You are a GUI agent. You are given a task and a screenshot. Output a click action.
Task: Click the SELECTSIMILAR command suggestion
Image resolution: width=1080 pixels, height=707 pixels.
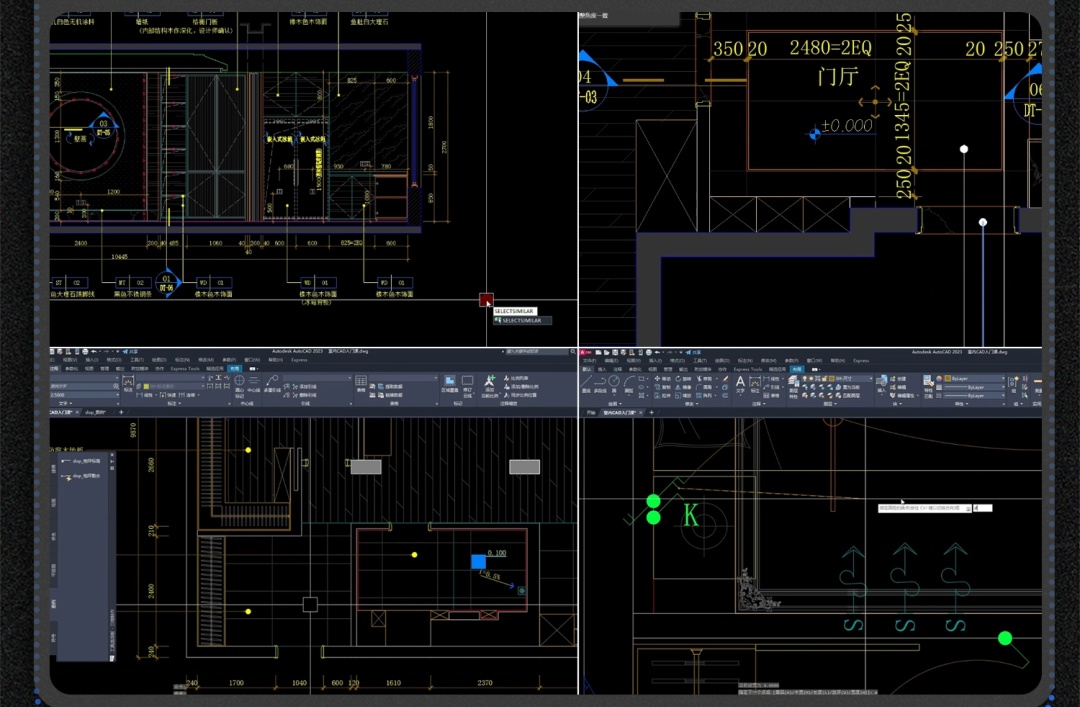coord(522,321)
